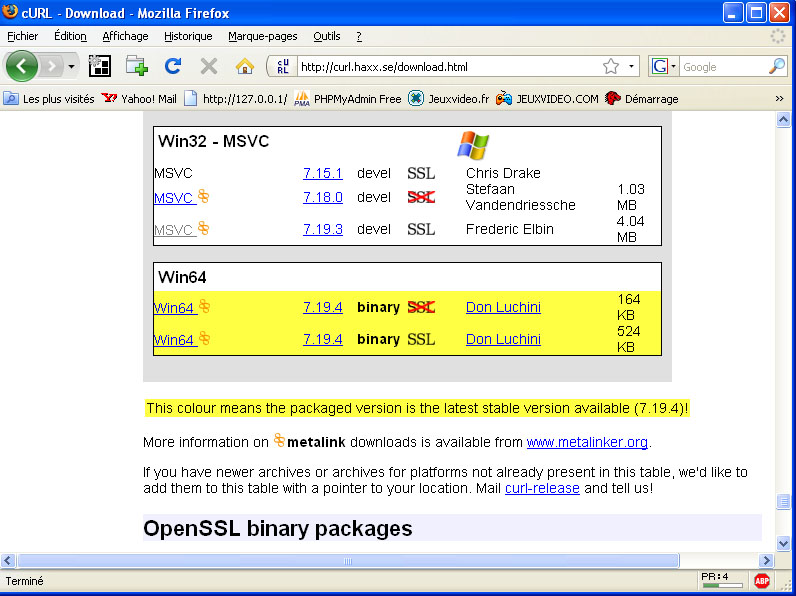Click the metalink icon in the 164 KB row
This screenshot has height=596, width=796.
(204, 306)
